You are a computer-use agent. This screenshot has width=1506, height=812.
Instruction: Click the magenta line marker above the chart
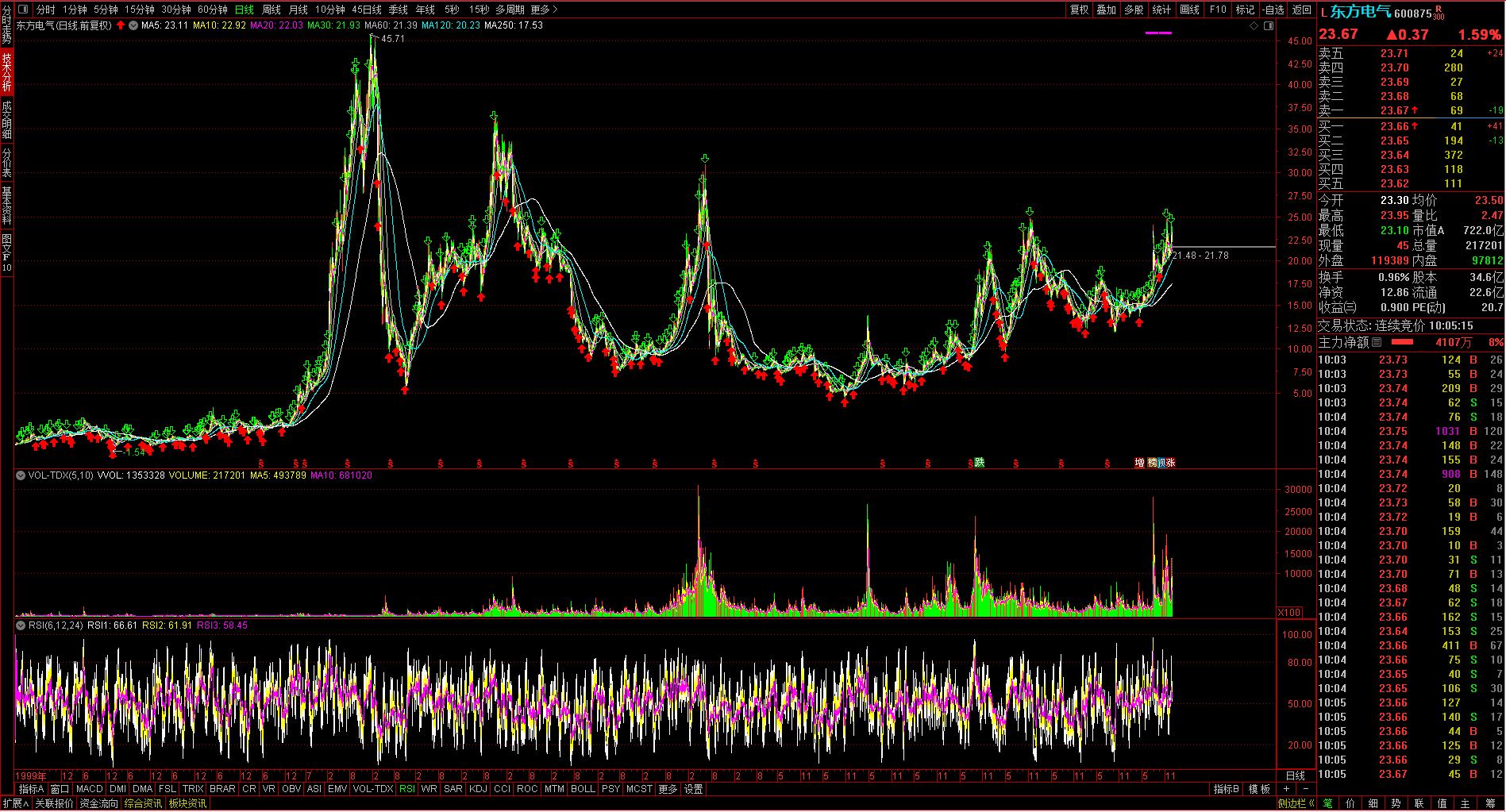point(1158,33)
